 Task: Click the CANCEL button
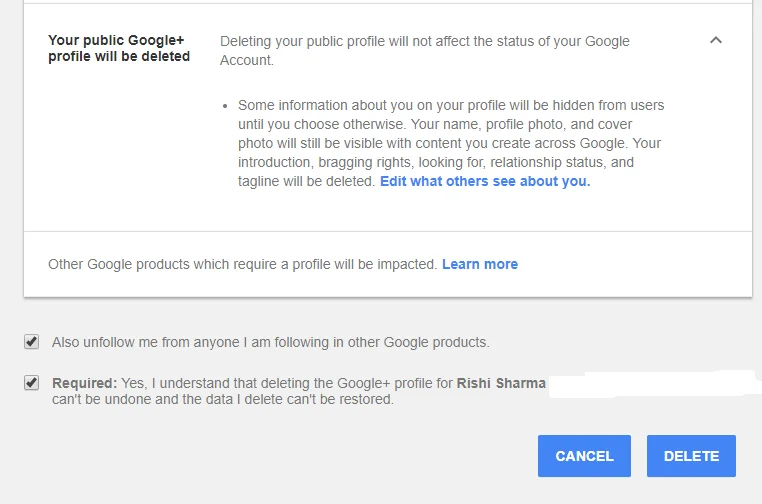[x=584, y=456]
